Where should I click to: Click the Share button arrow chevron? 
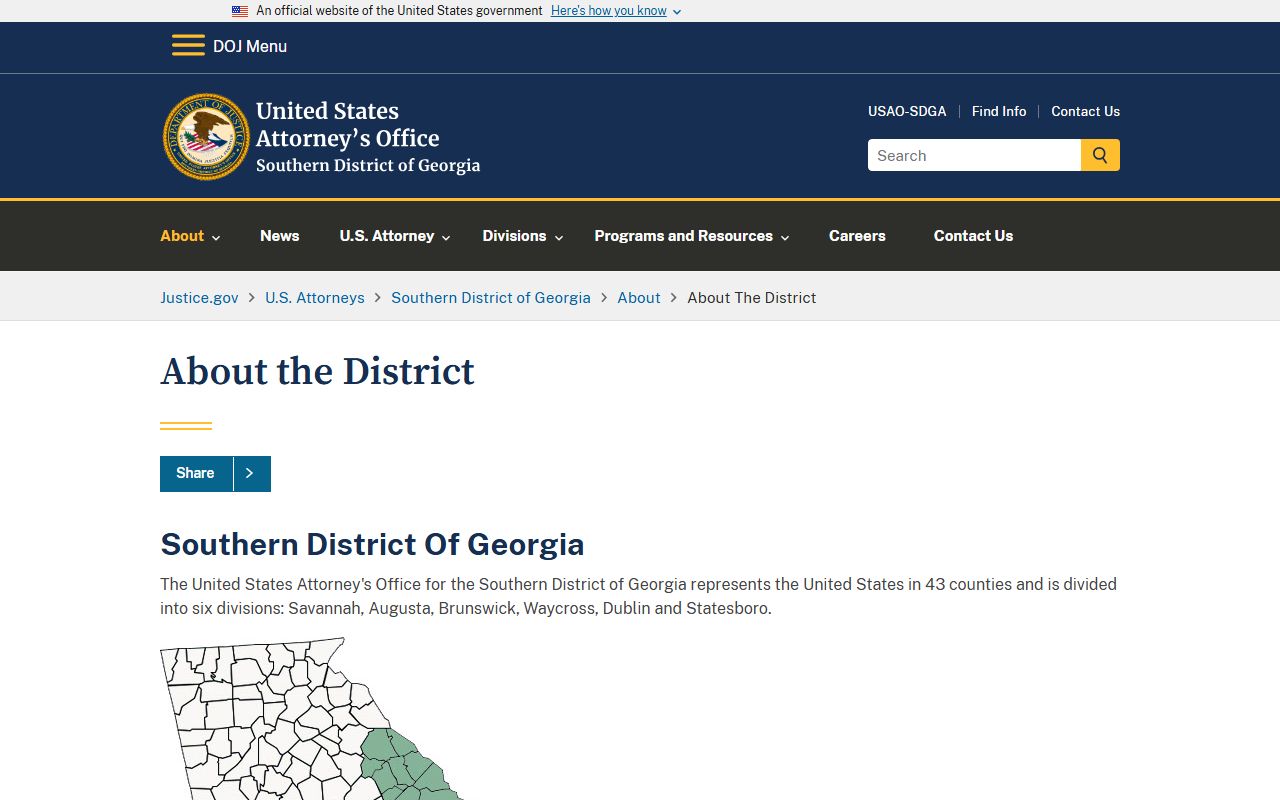(x=250, y=474)
